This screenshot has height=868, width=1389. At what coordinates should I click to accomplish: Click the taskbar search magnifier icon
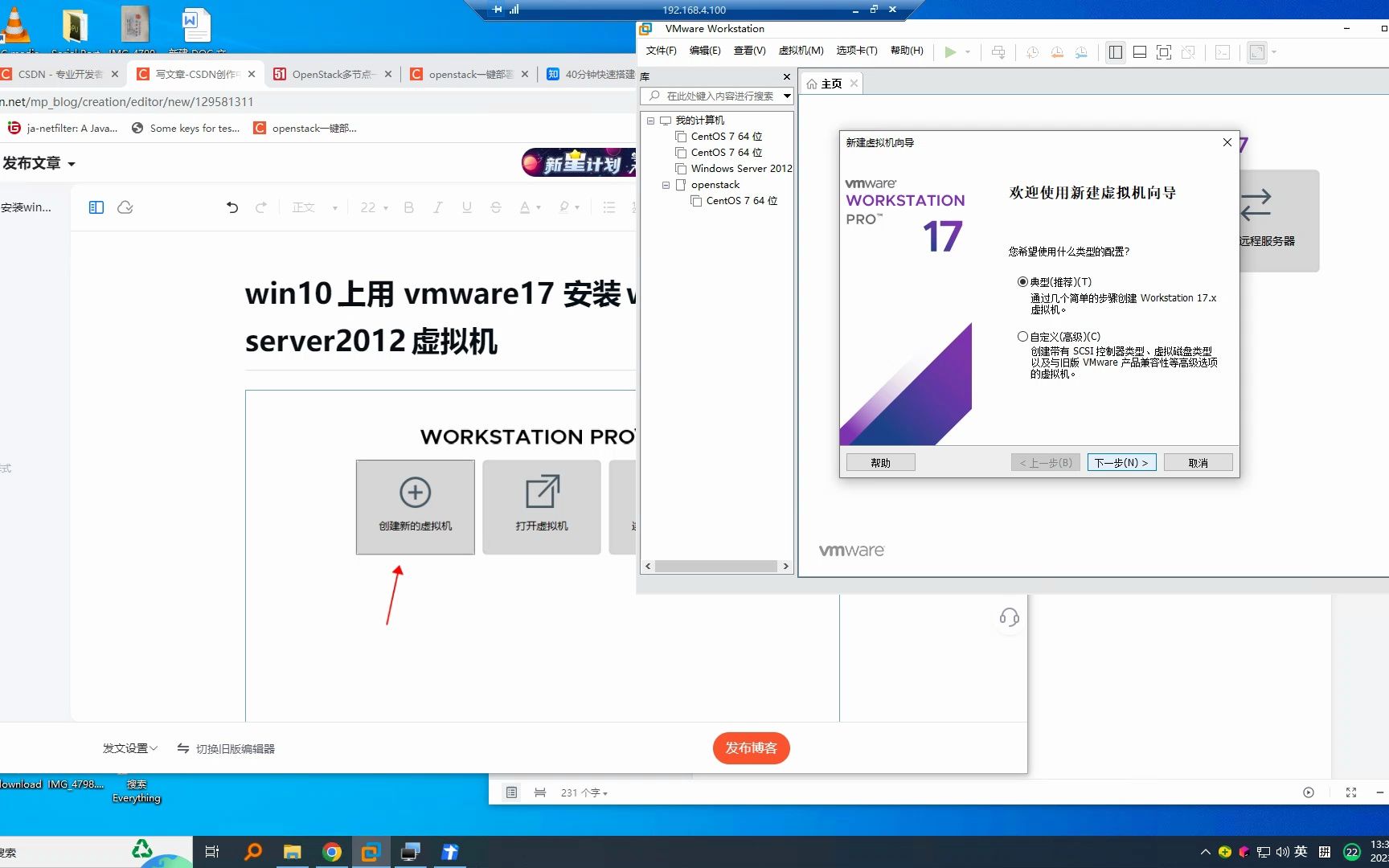(x=252, y=852)
